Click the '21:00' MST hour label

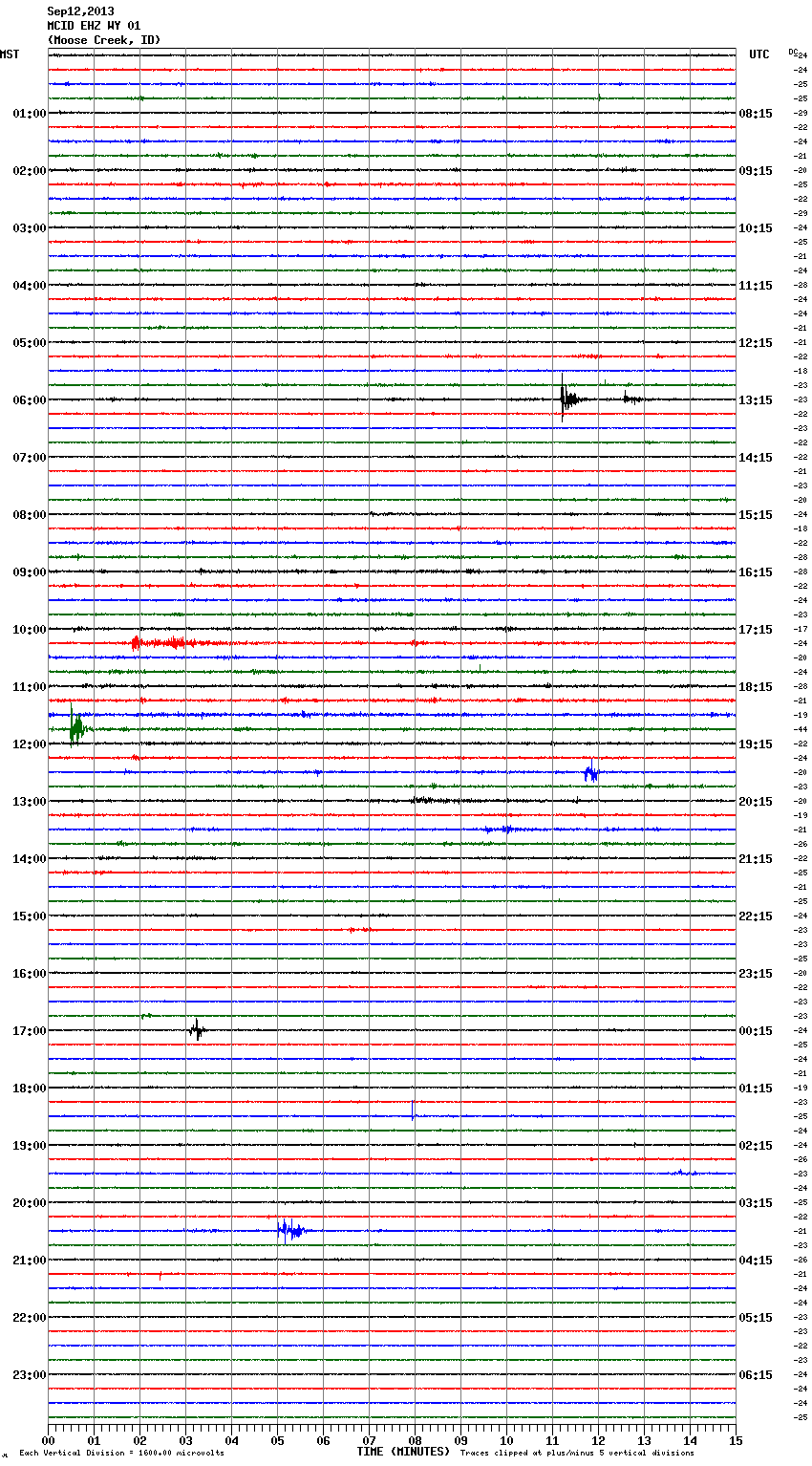[x=30, y=1260]
